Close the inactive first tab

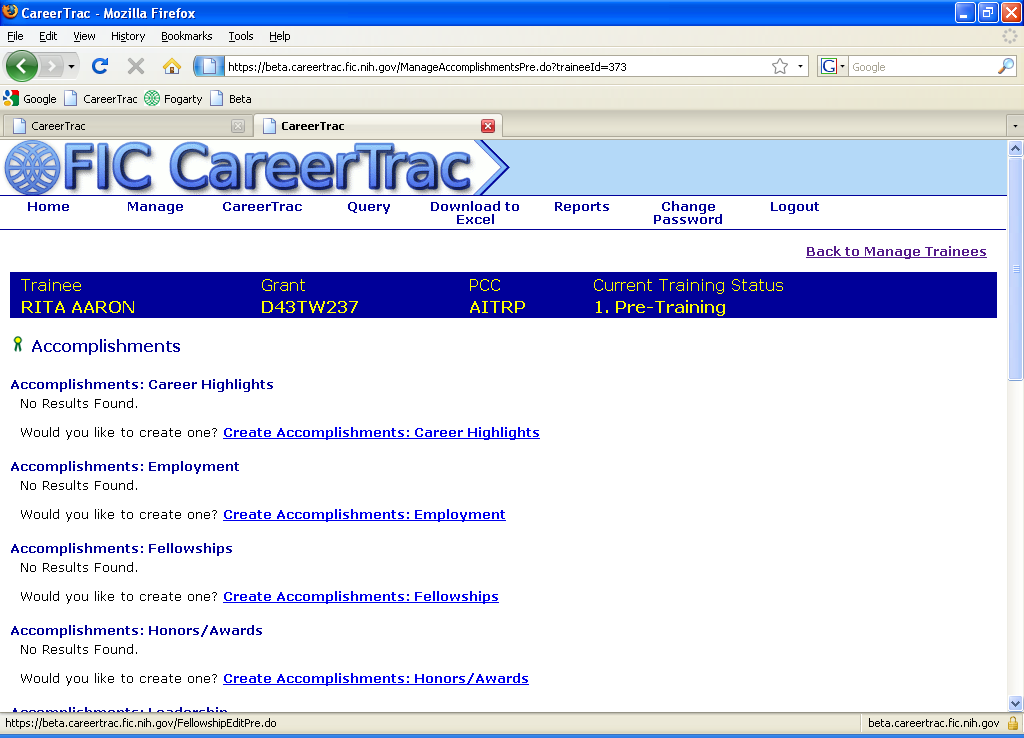(238, 126)
